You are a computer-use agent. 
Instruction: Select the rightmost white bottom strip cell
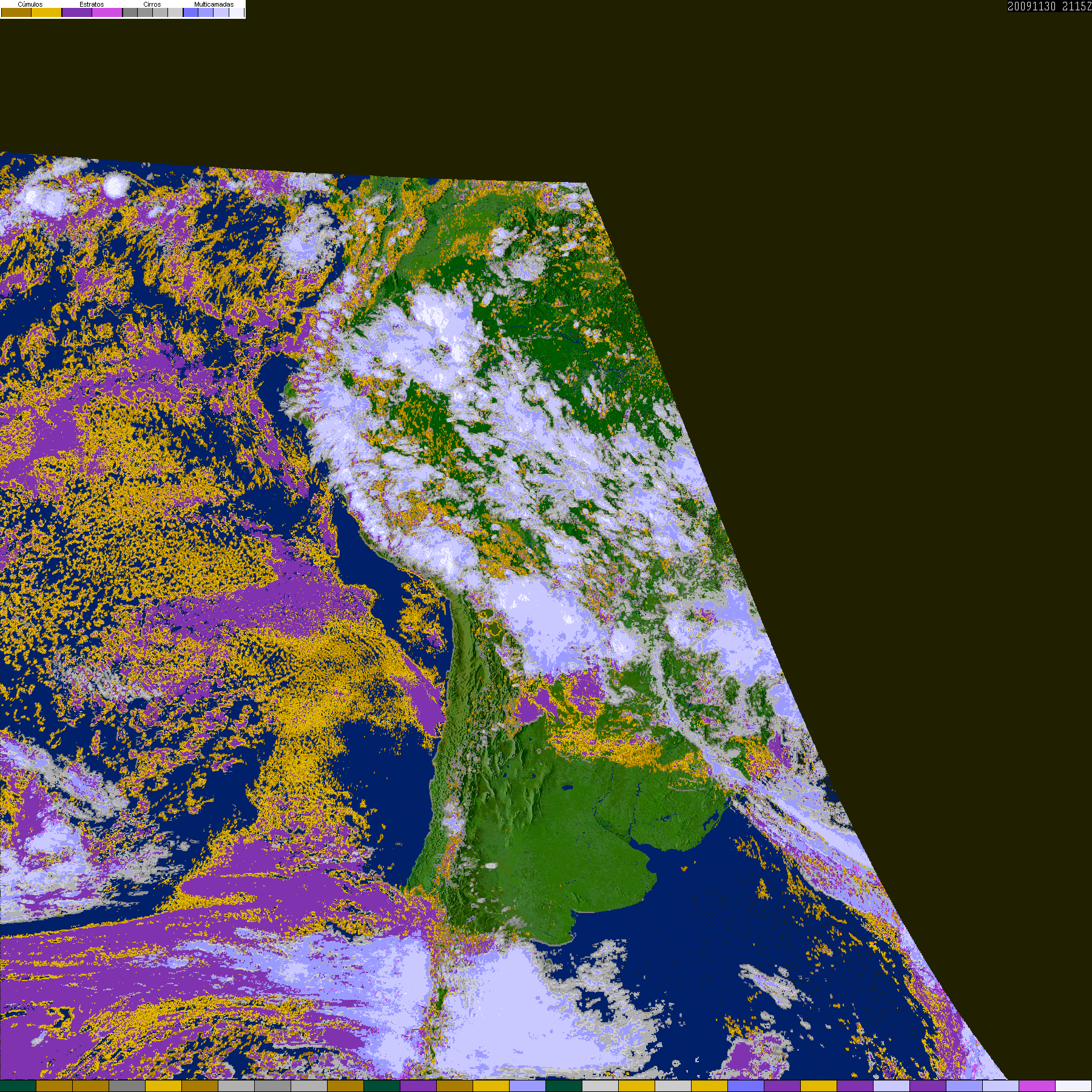(x=1074, y=1086)
